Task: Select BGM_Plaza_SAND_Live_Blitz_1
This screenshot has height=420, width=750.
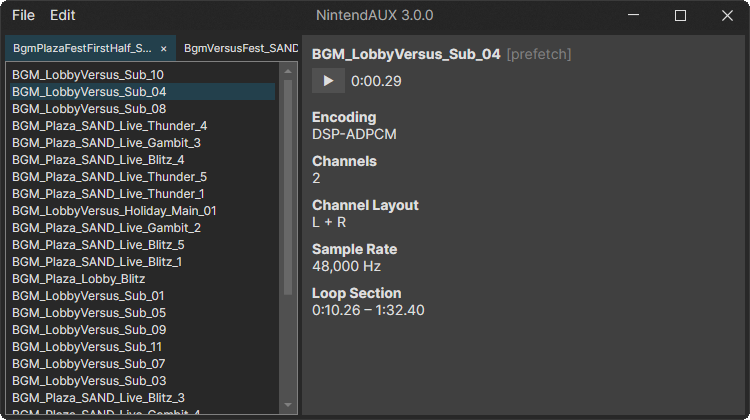Action: pyautogui.click(x=143, y=262)
